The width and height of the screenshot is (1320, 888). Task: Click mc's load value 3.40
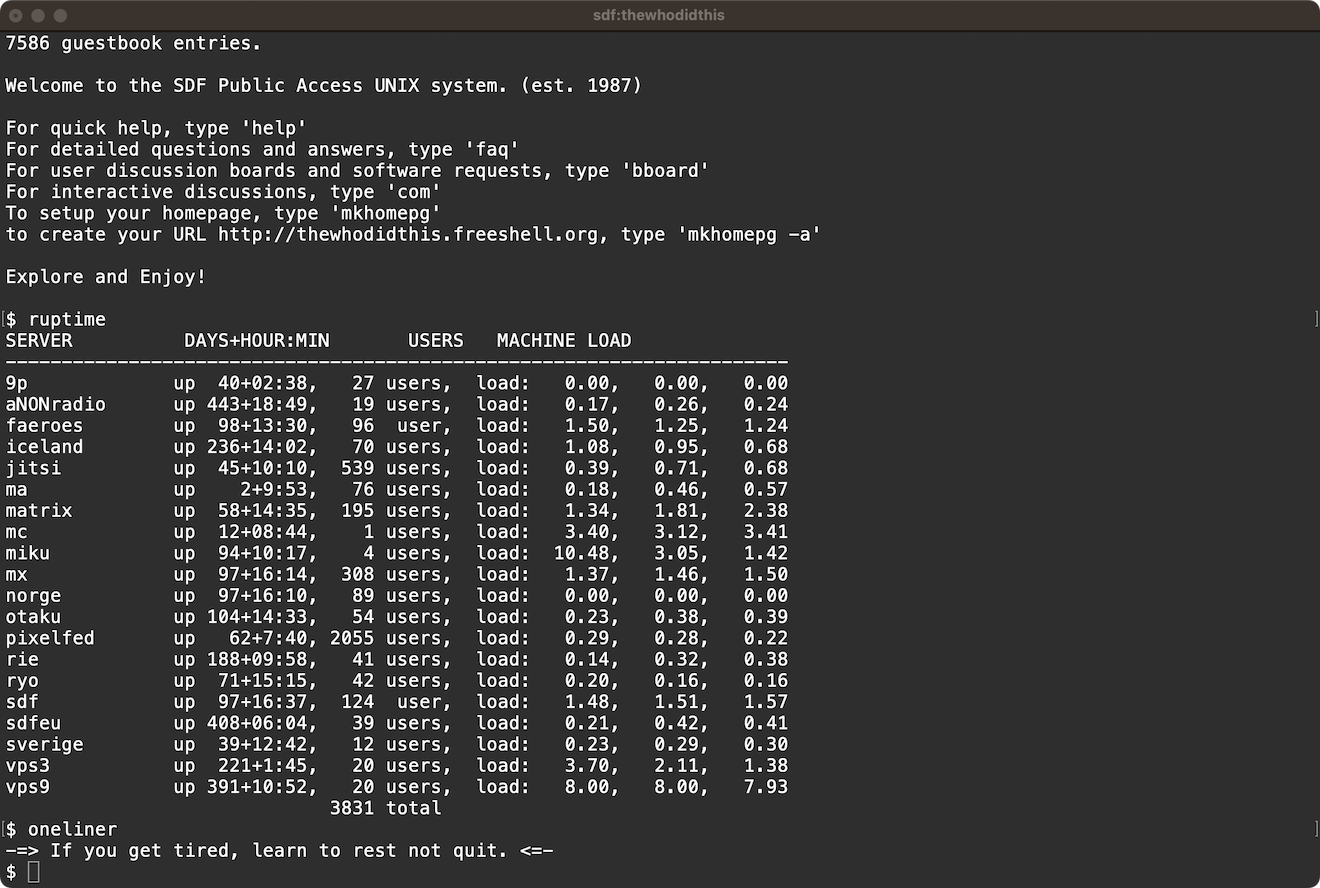coord(587,532)
